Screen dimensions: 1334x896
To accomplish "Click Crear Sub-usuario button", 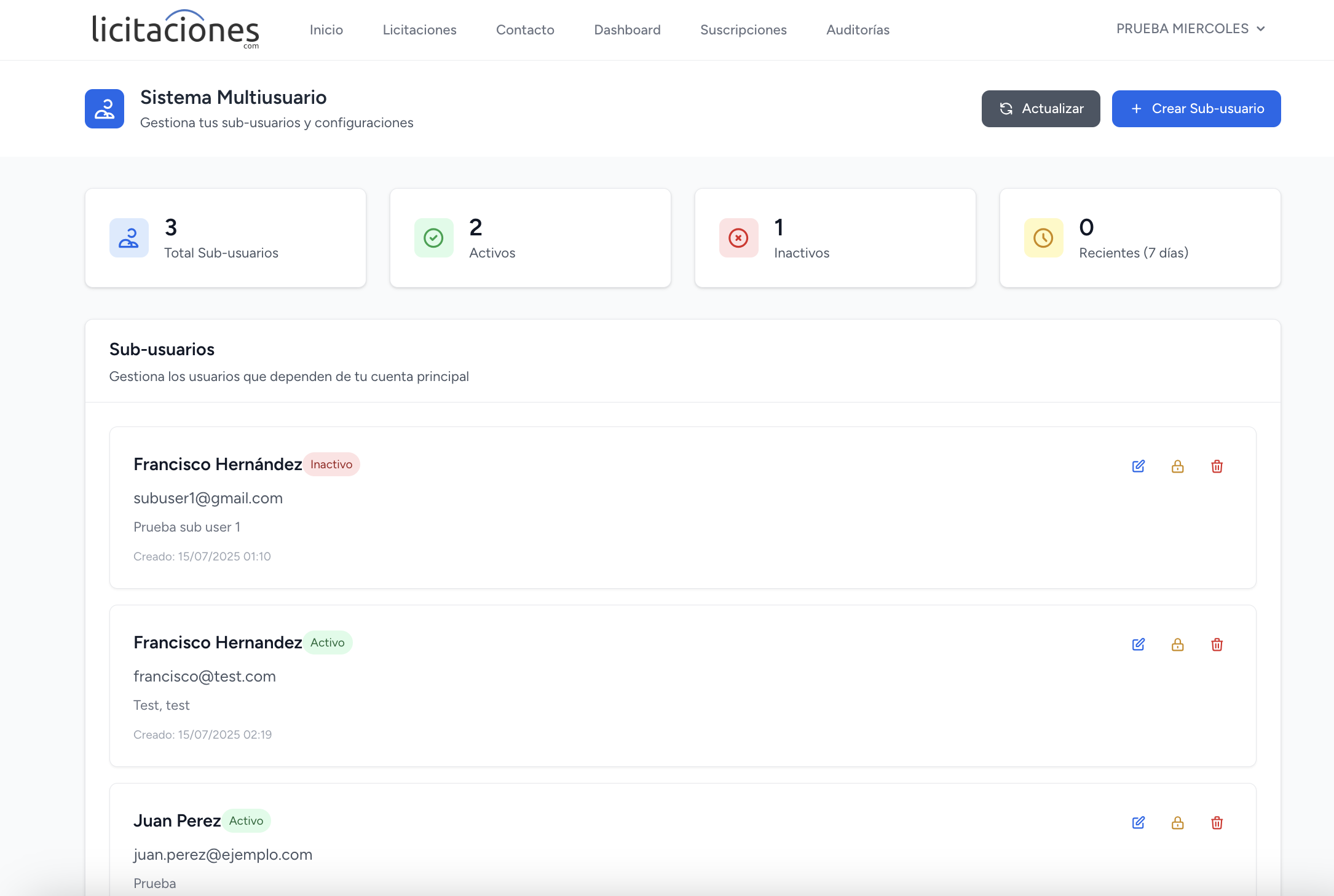I will click(1196, 109).
